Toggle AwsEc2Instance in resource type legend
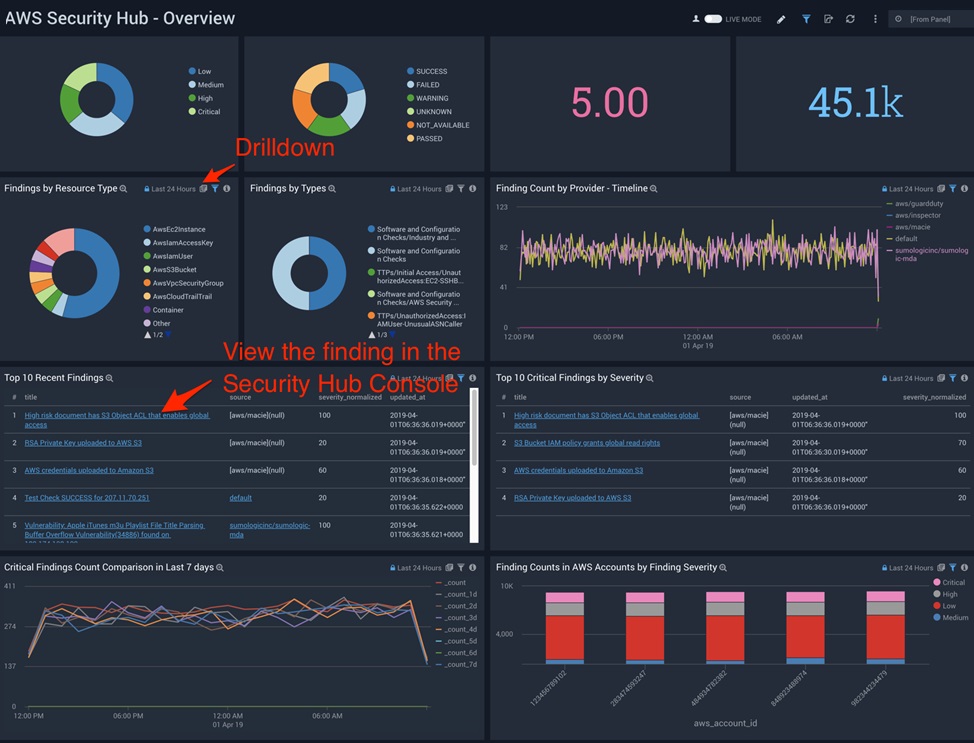The height and width of the screenshot is (743, 974). (175, 229)
